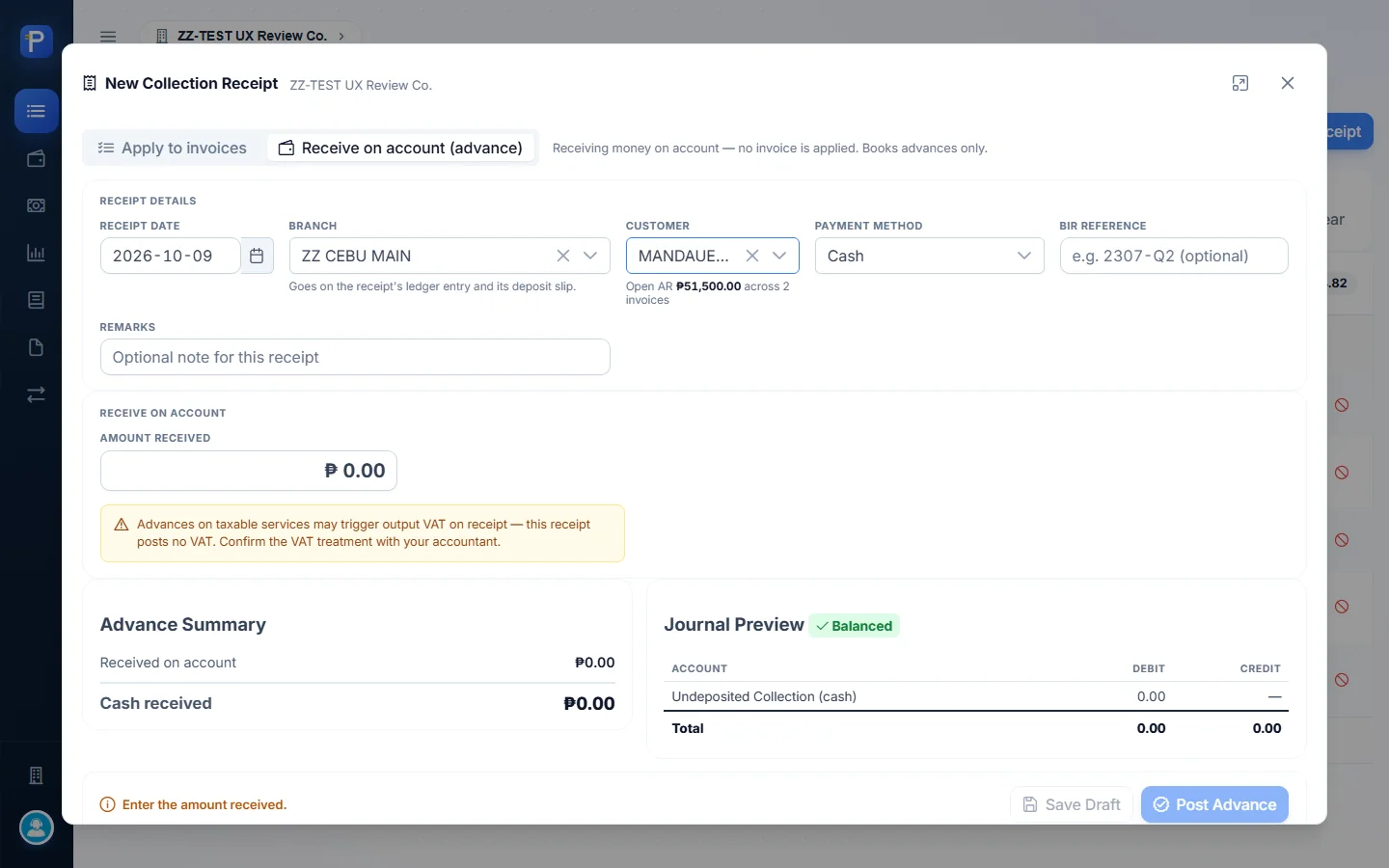The height and width of the screenshot is (868, 1389).
Task: Click the BIR Reference input field
Action: click(1174, 256)
